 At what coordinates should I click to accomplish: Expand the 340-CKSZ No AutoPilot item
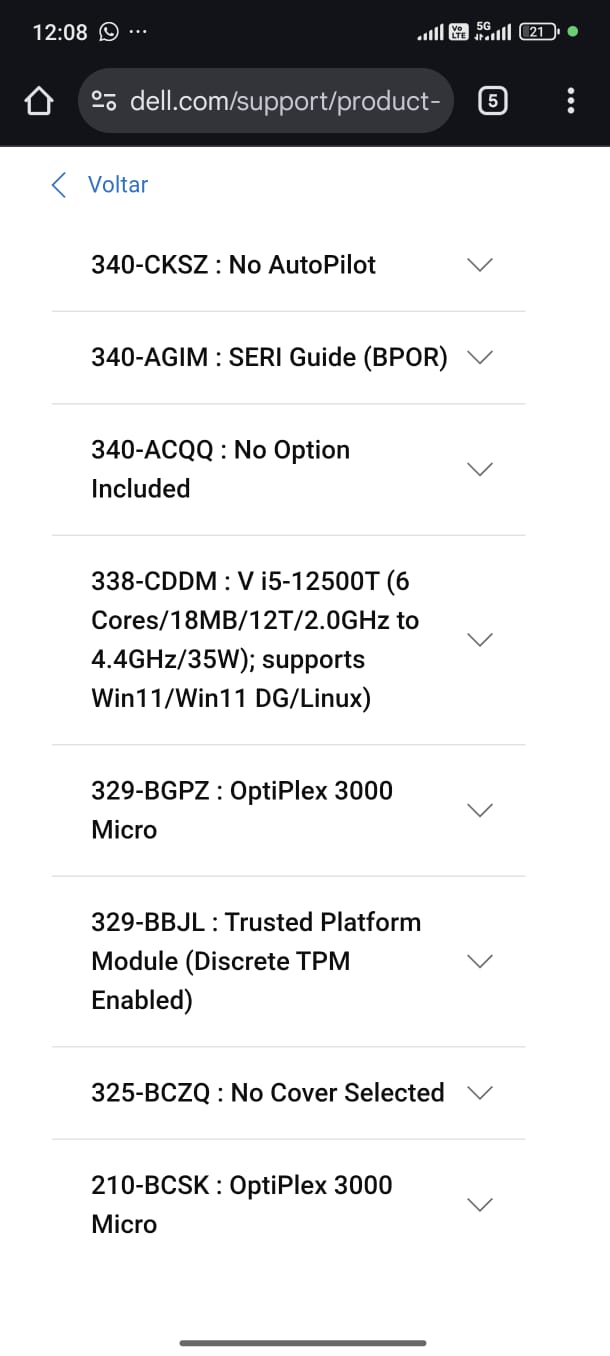click(x=481, y=265)
